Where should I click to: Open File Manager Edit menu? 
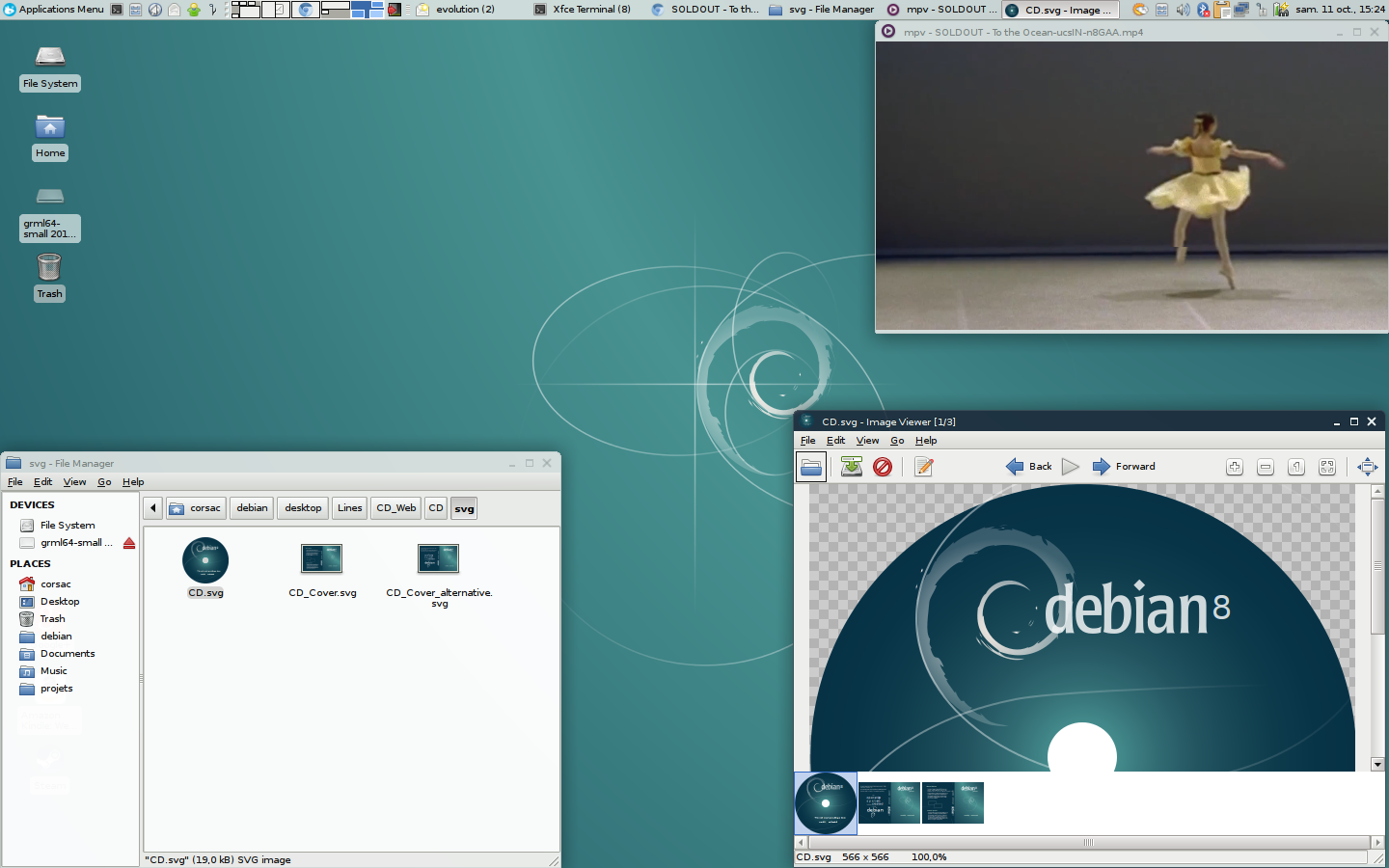click(x=43, y=482)
